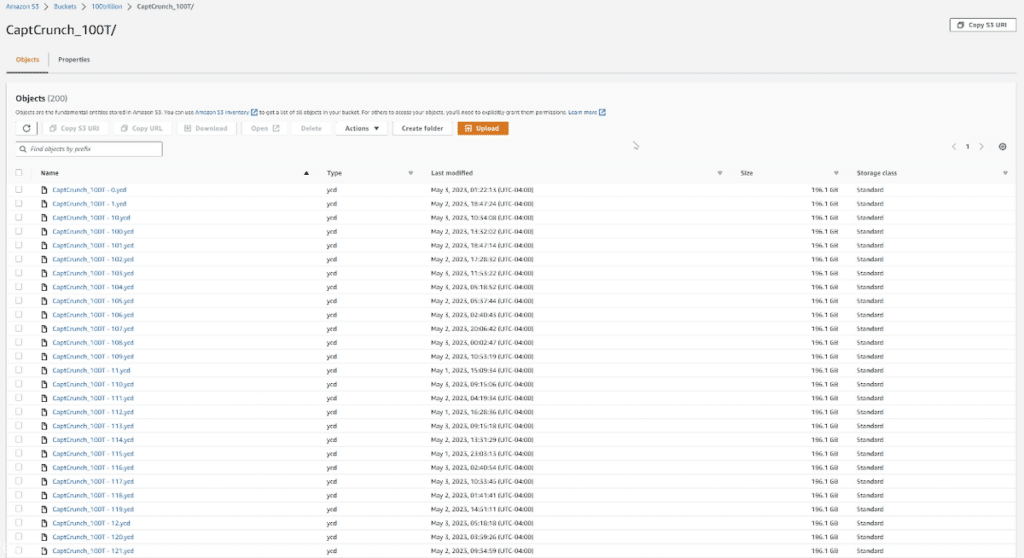Check the box for CaptCrunch_100T - 101.ycd
The width and height of the screenshot is (1024, 558).
19,245
